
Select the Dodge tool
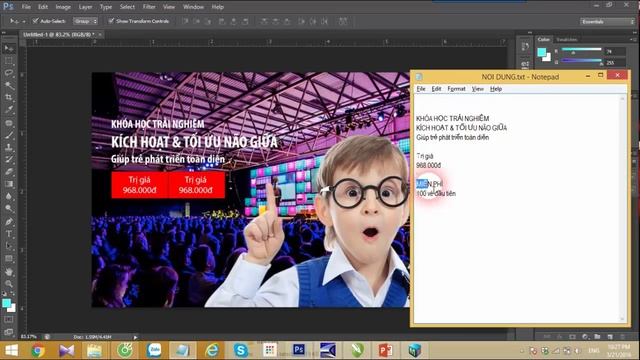click(x=9, y=209)
